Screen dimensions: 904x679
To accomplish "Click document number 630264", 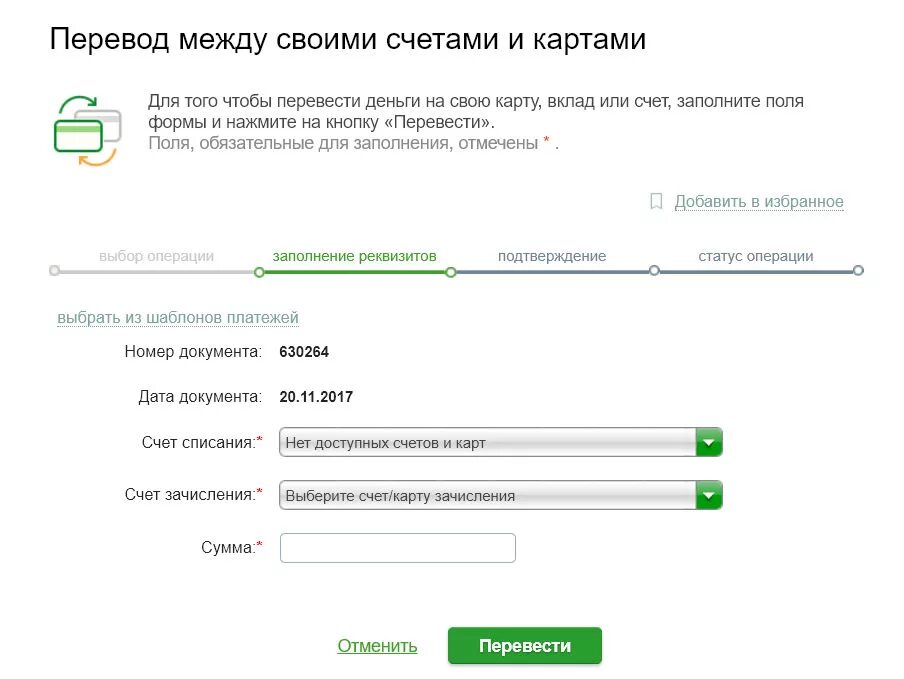I will tap(304, 352).
